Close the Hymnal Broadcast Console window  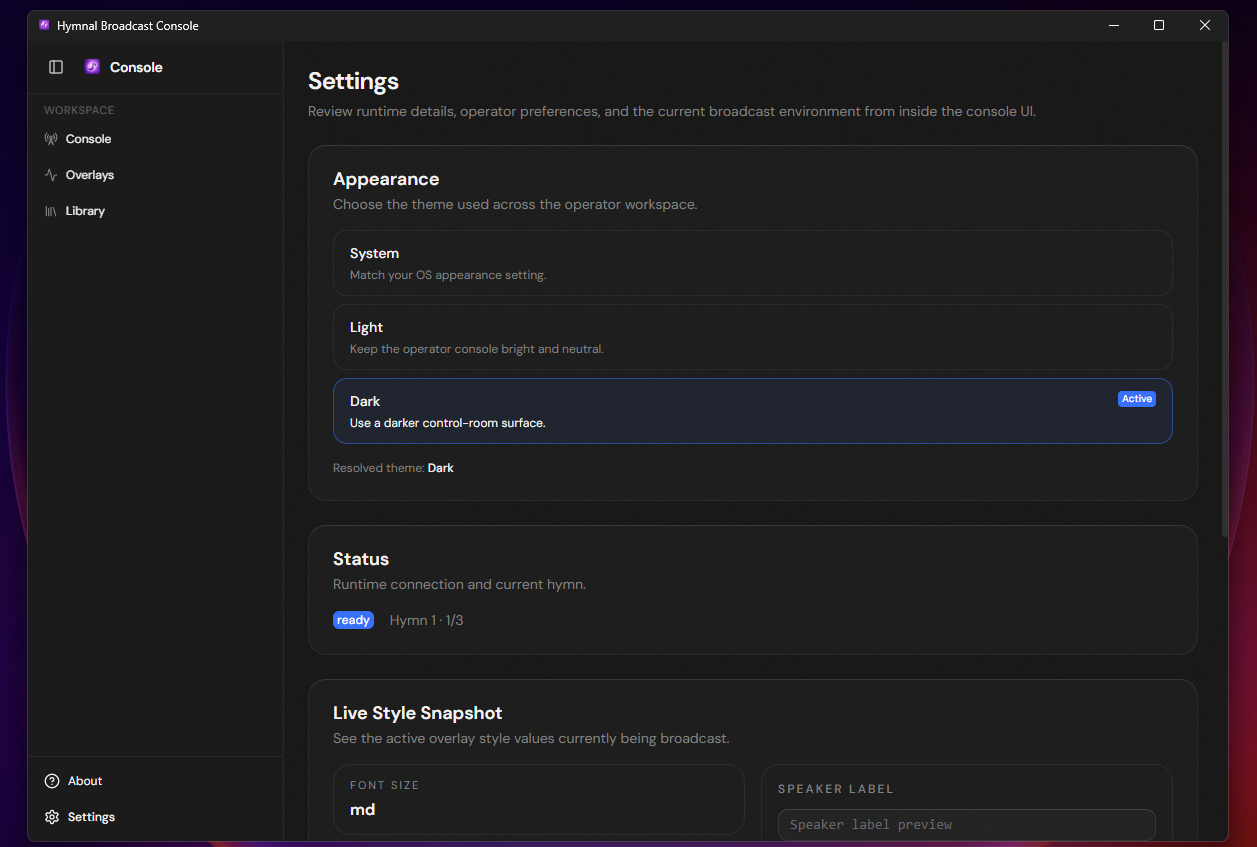pyautogui.click(x=1205, y=25)
